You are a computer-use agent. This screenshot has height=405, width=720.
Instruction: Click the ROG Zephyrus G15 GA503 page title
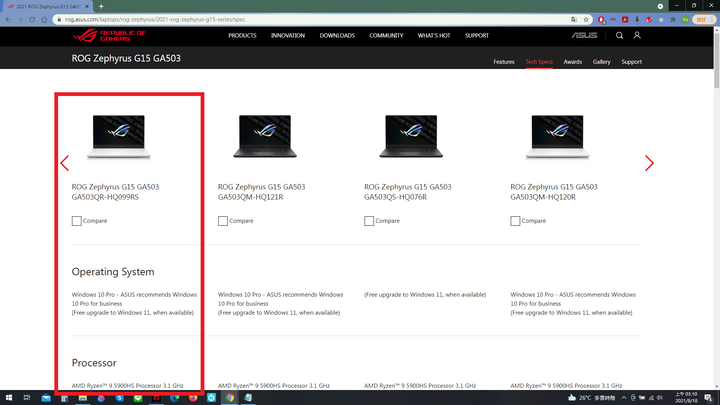(126, 58)
